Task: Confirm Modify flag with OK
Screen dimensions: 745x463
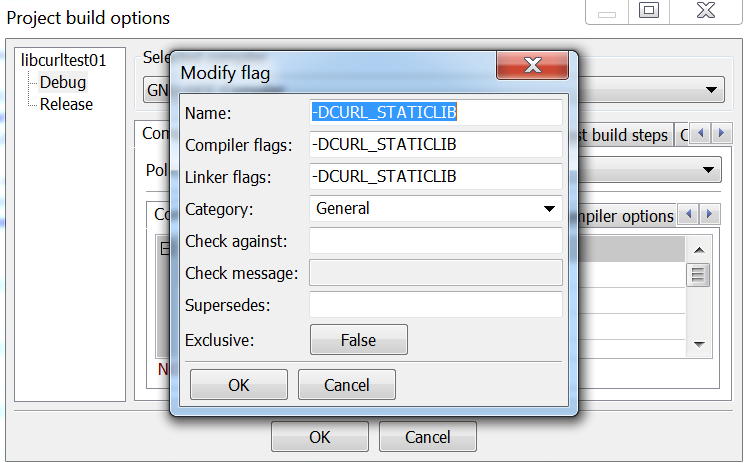Action: tap(239, 385)
